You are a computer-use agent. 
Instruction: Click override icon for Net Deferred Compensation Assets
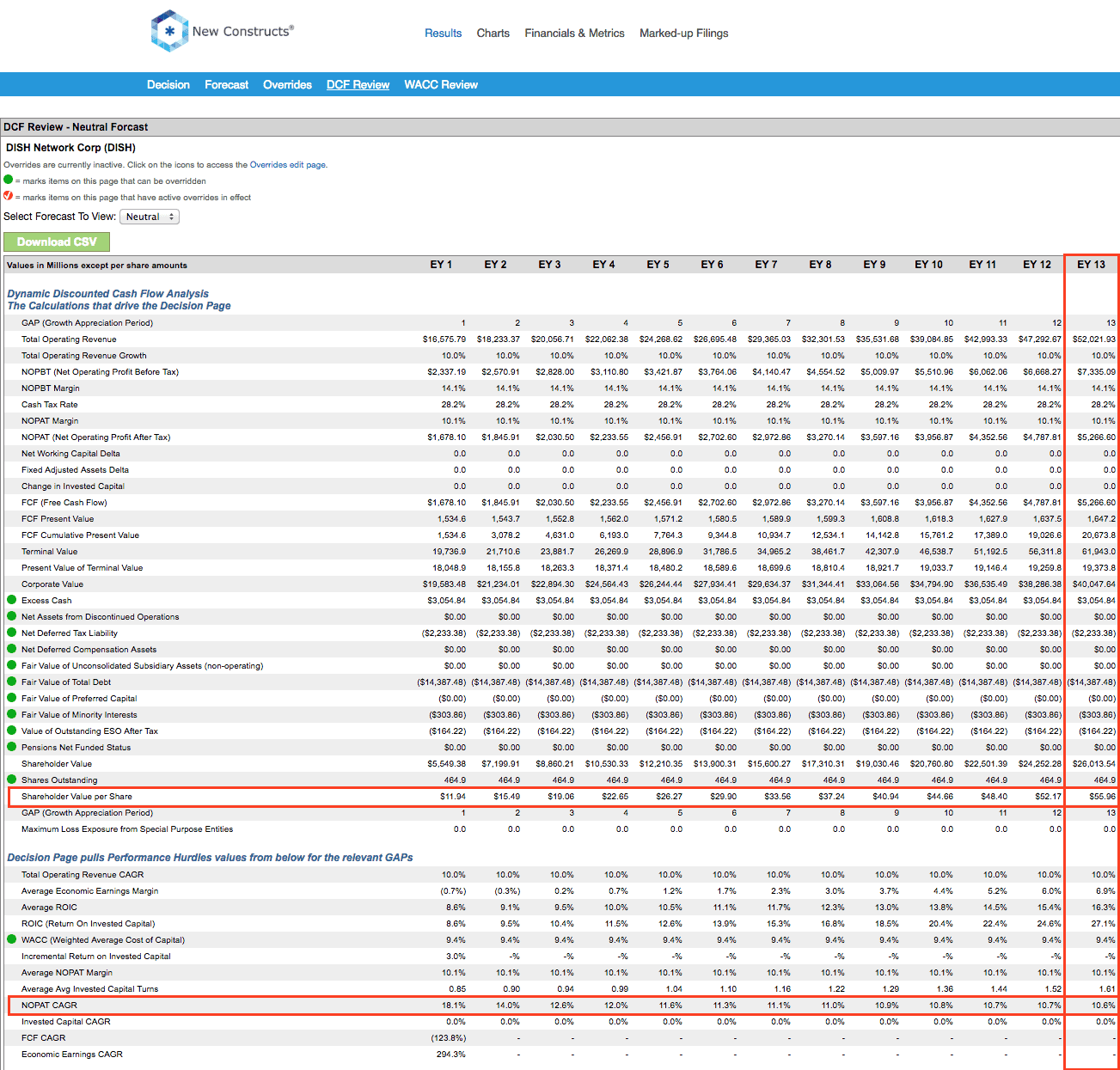12,649
